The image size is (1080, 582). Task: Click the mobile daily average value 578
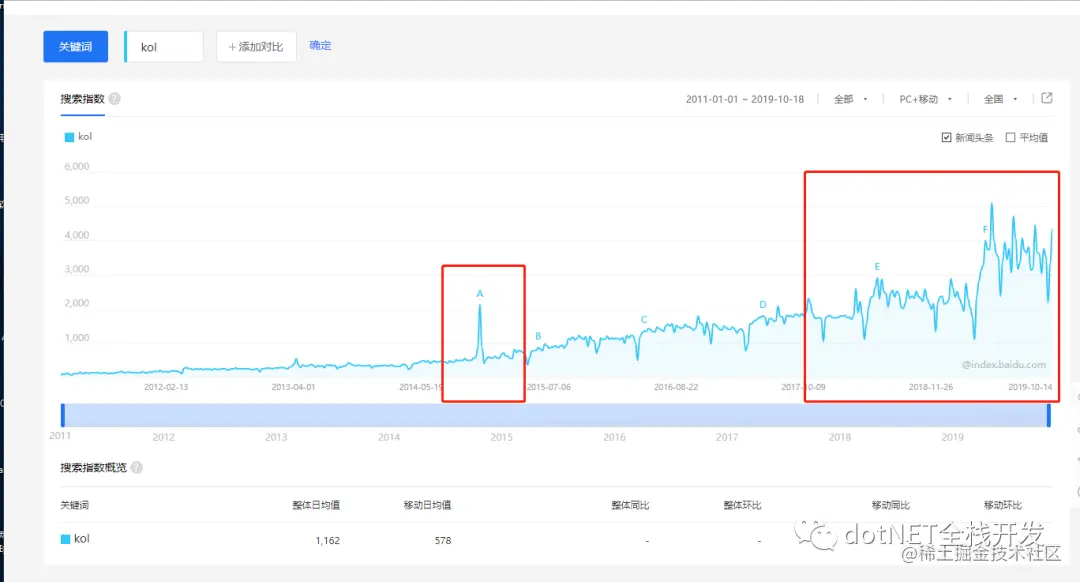point(443,541)
